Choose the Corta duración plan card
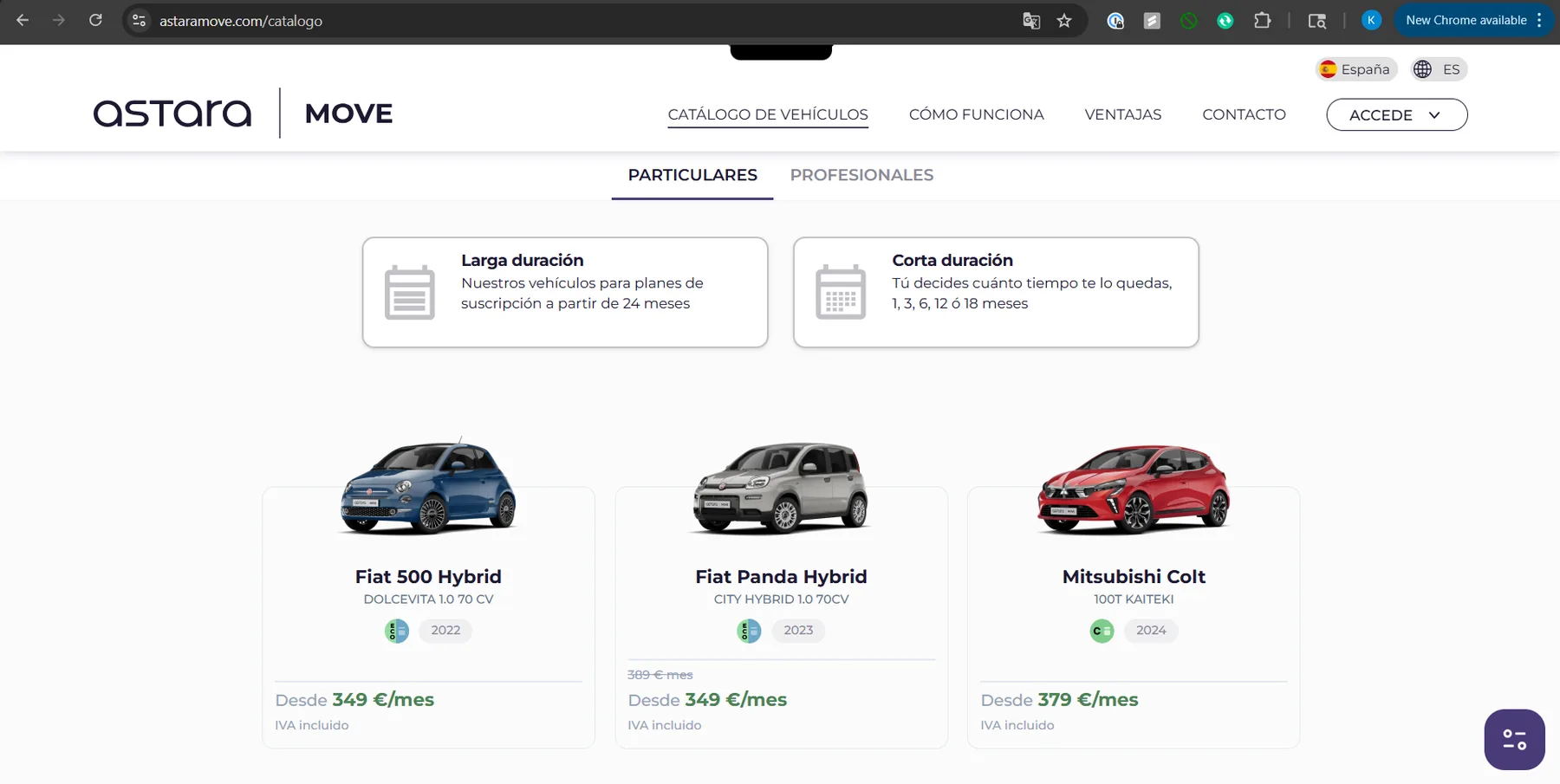The width and height of the screenshot is (1560, 784). click(996, 292)
